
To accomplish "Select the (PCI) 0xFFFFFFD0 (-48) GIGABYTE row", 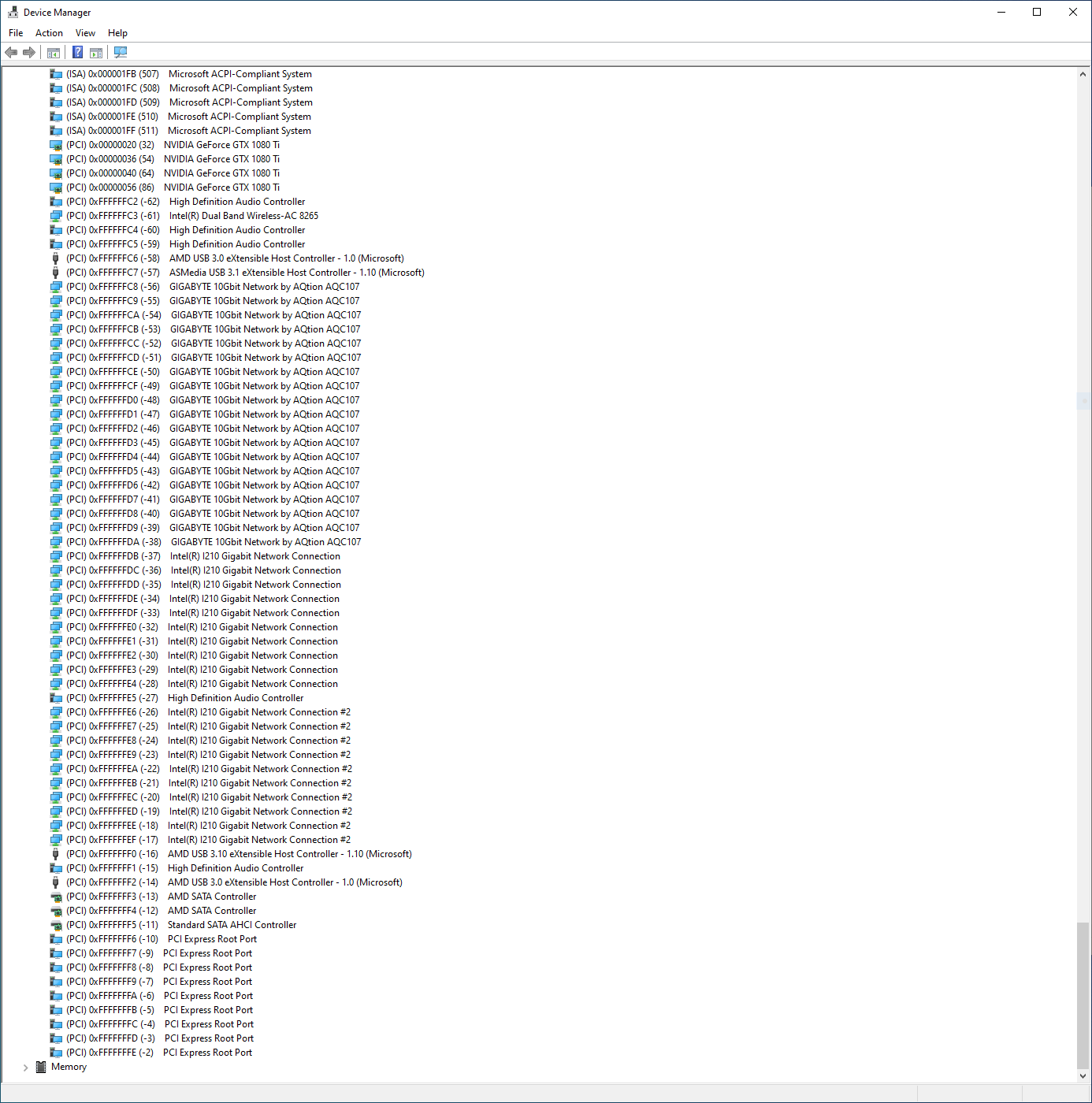I will 213,400.
